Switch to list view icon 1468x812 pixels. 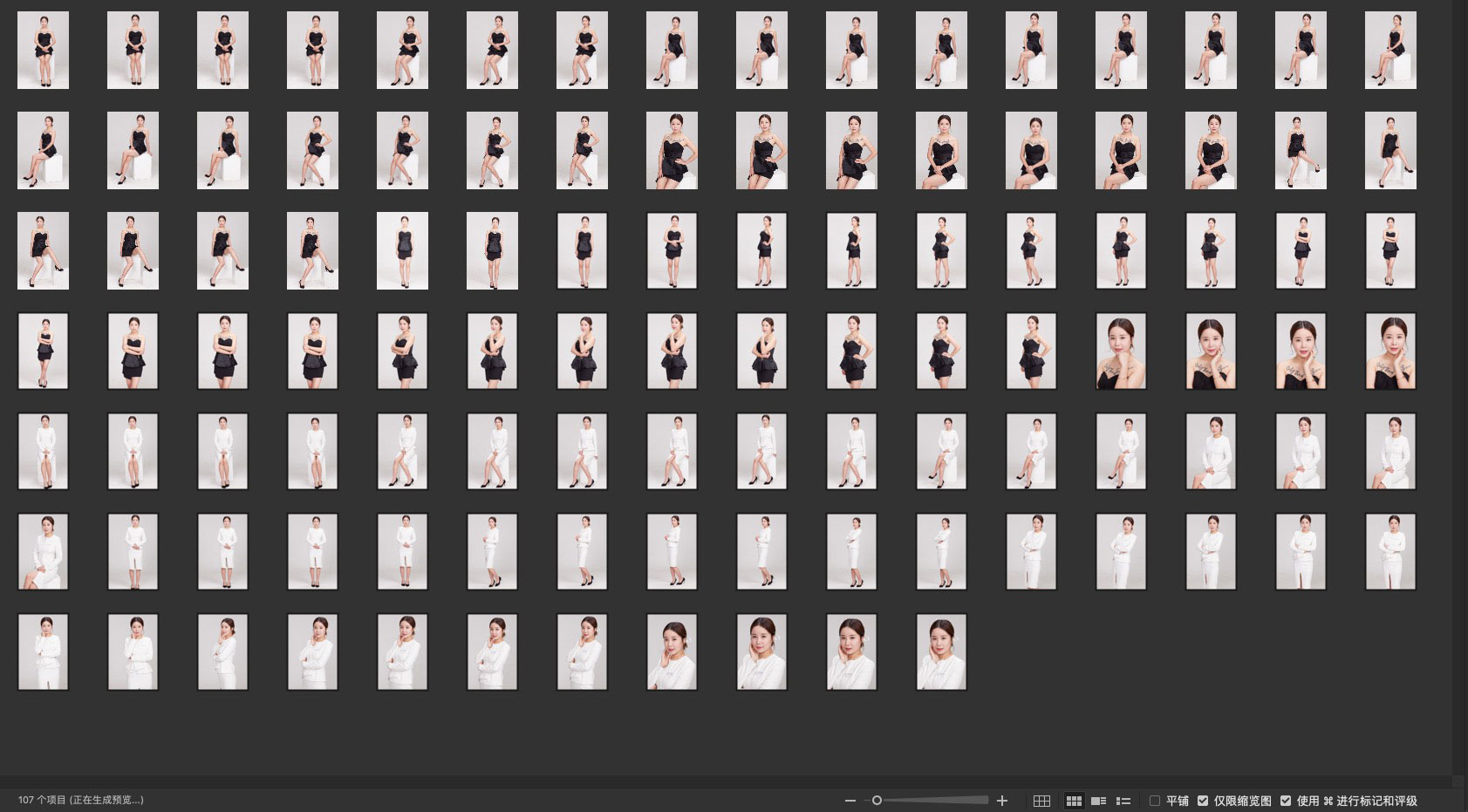[1123, 801]
